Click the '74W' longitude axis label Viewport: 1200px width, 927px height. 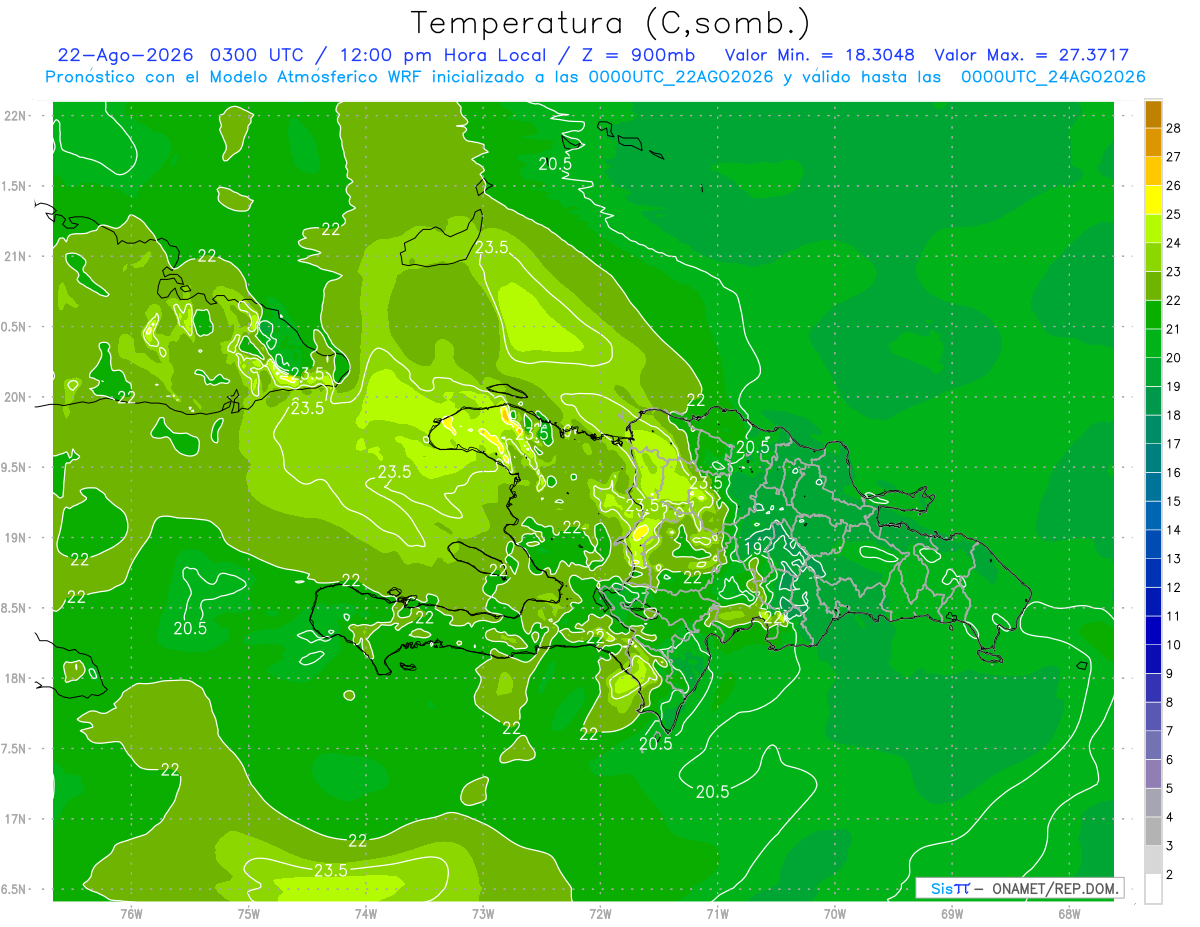(x=366, y=914)
